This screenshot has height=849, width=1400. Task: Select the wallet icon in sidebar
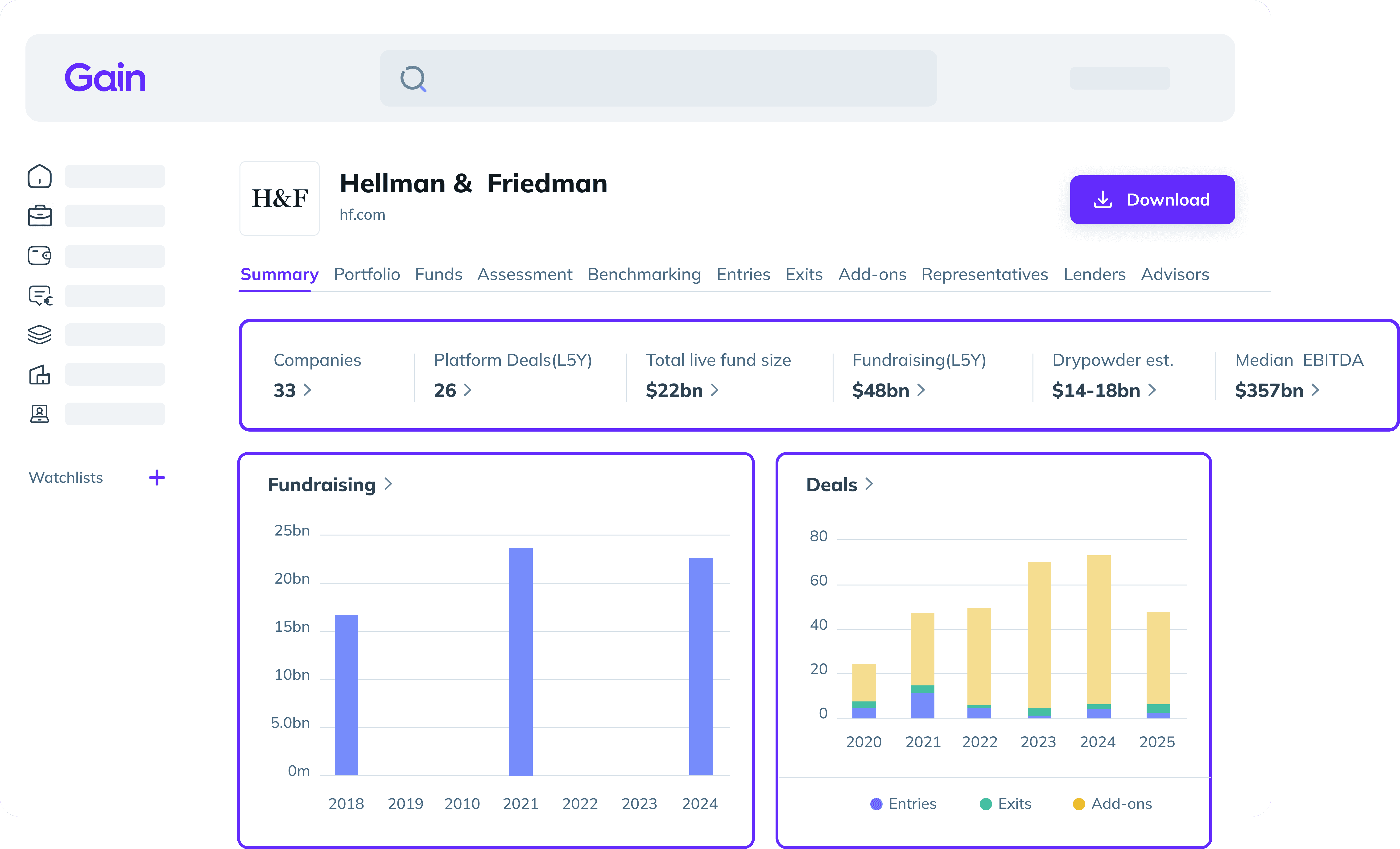(39, 256)
